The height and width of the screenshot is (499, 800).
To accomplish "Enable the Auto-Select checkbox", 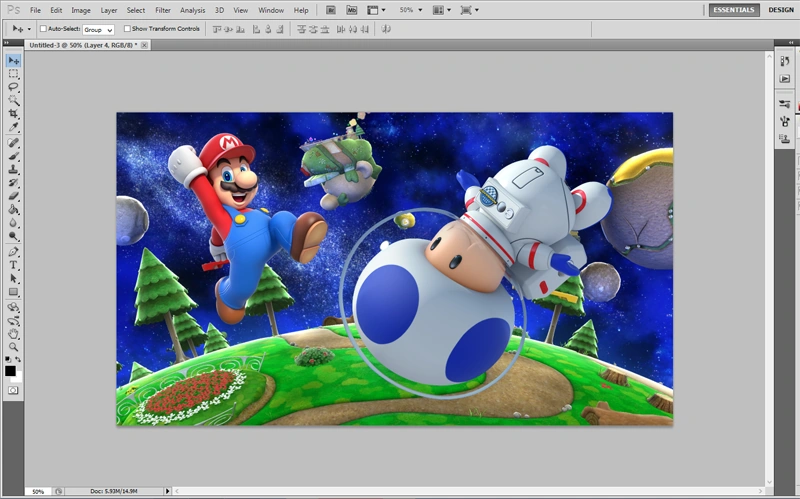I will point(43,29).
